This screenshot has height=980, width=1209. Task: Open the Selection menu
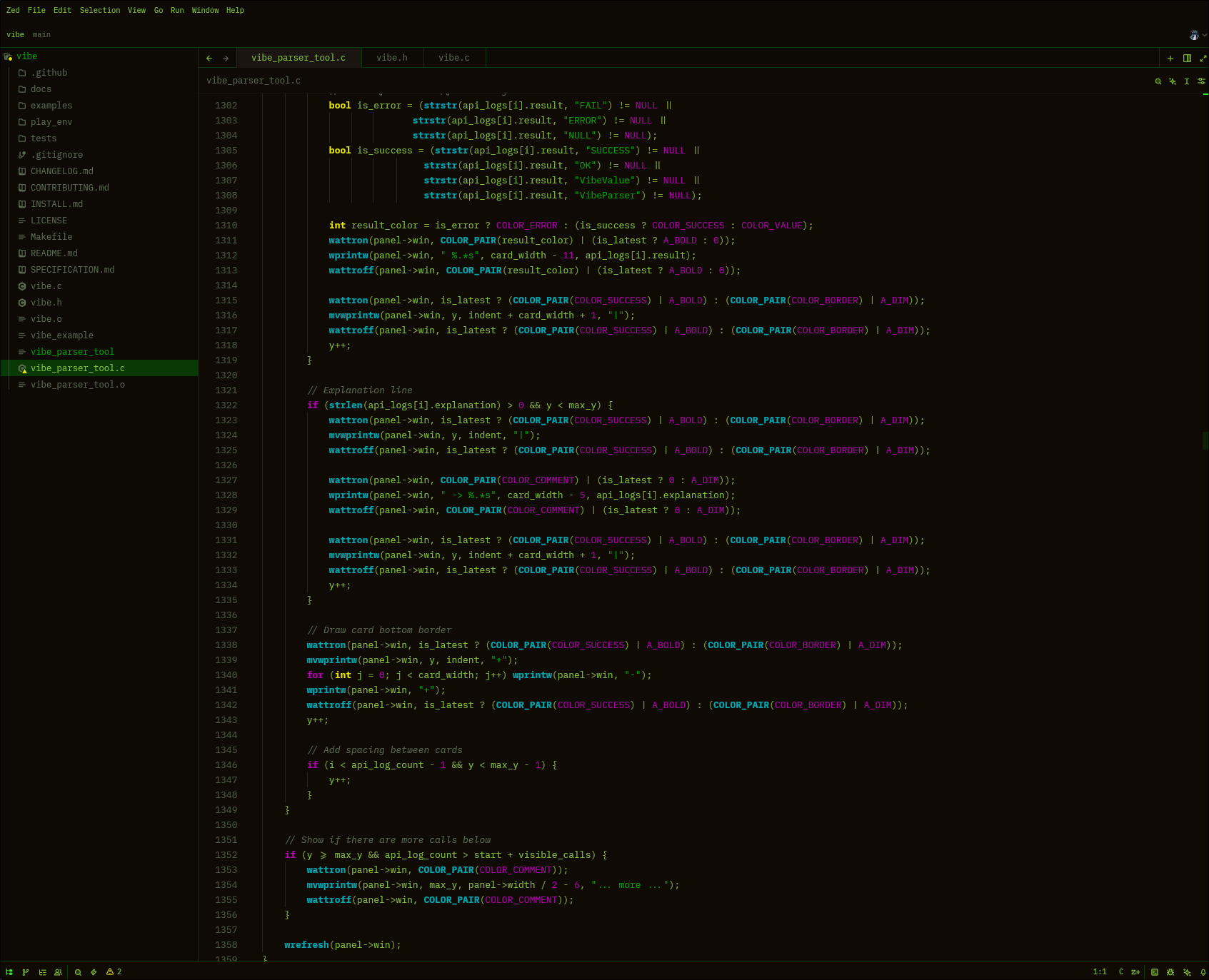tap(100, 10)
